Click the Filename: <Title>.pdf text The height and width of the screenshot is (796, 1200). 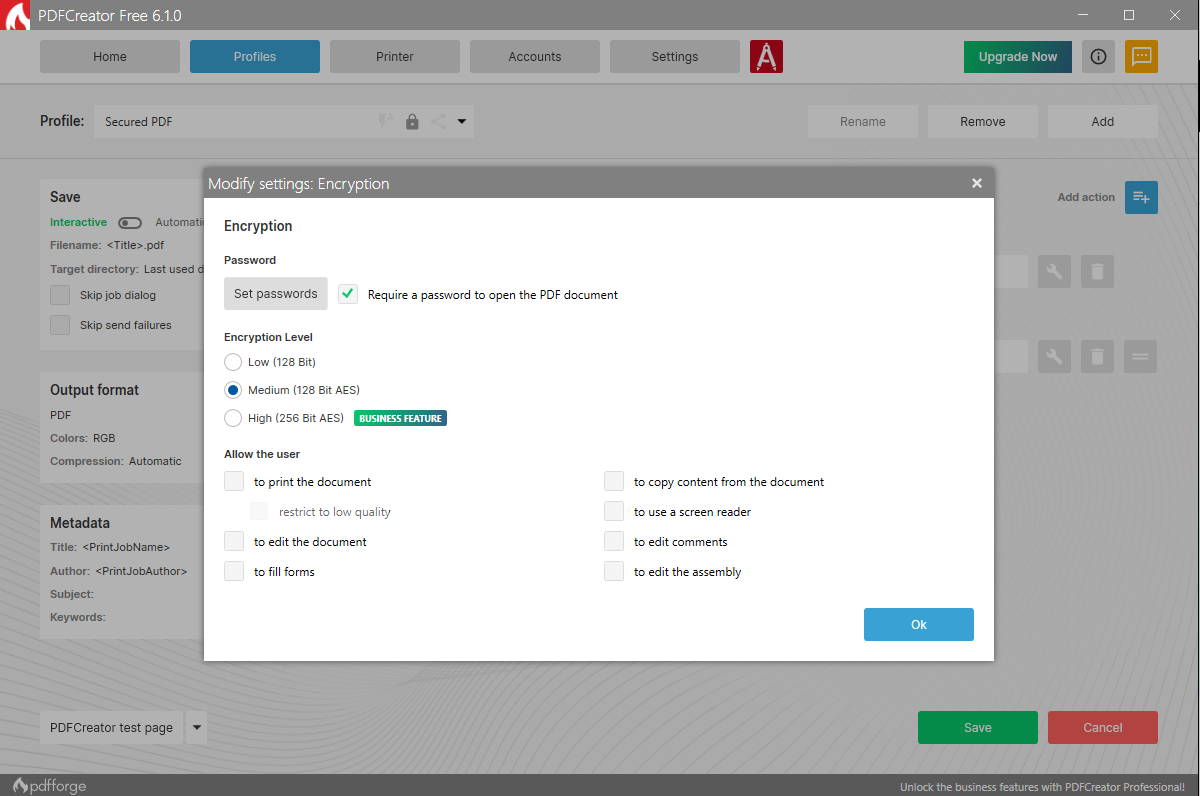(107, 245)
